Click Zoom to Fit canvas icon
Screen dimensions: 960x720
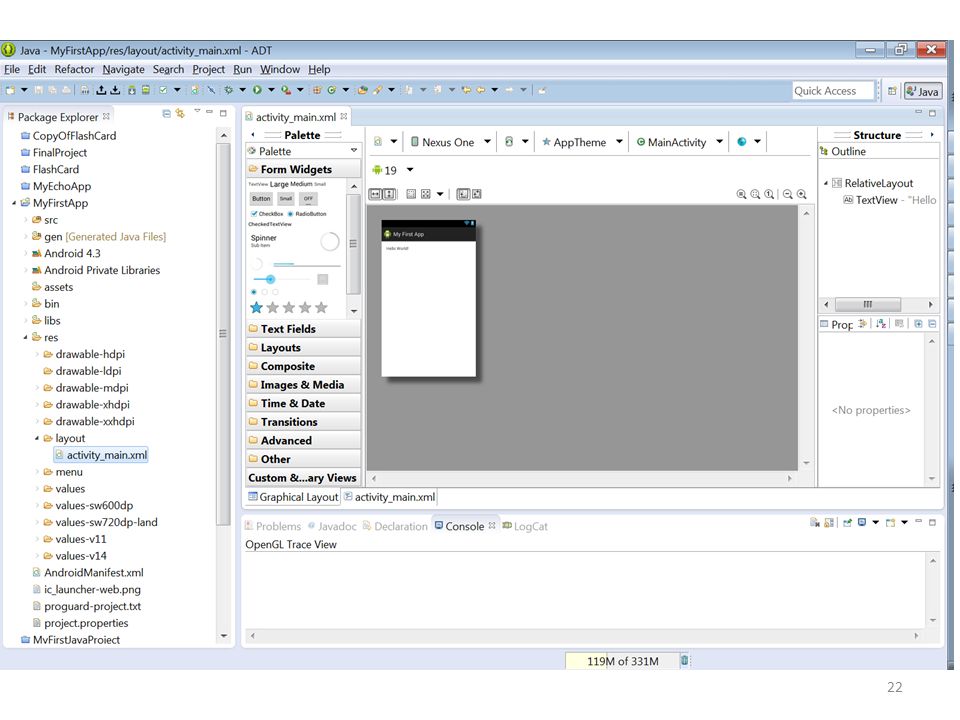755,194
